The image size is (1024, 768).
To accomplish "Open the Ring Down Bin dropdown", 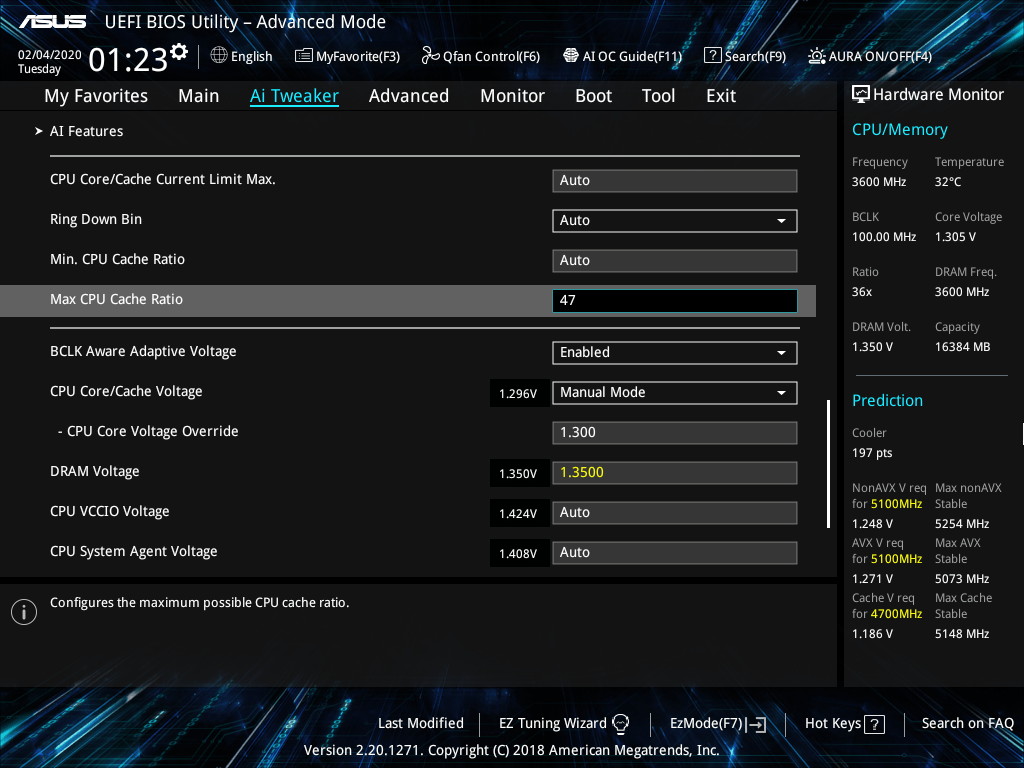I will [x=675, y=221].
